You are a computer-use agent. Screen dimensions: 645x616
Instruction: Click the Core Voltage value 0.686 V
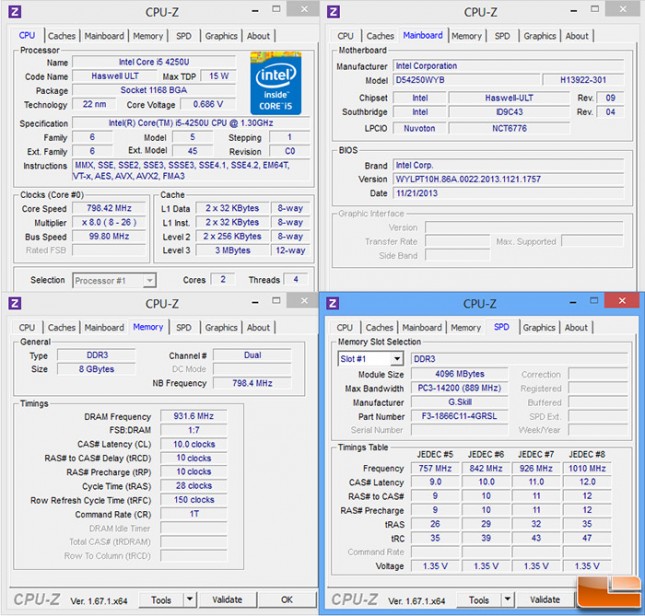[208, 104]
